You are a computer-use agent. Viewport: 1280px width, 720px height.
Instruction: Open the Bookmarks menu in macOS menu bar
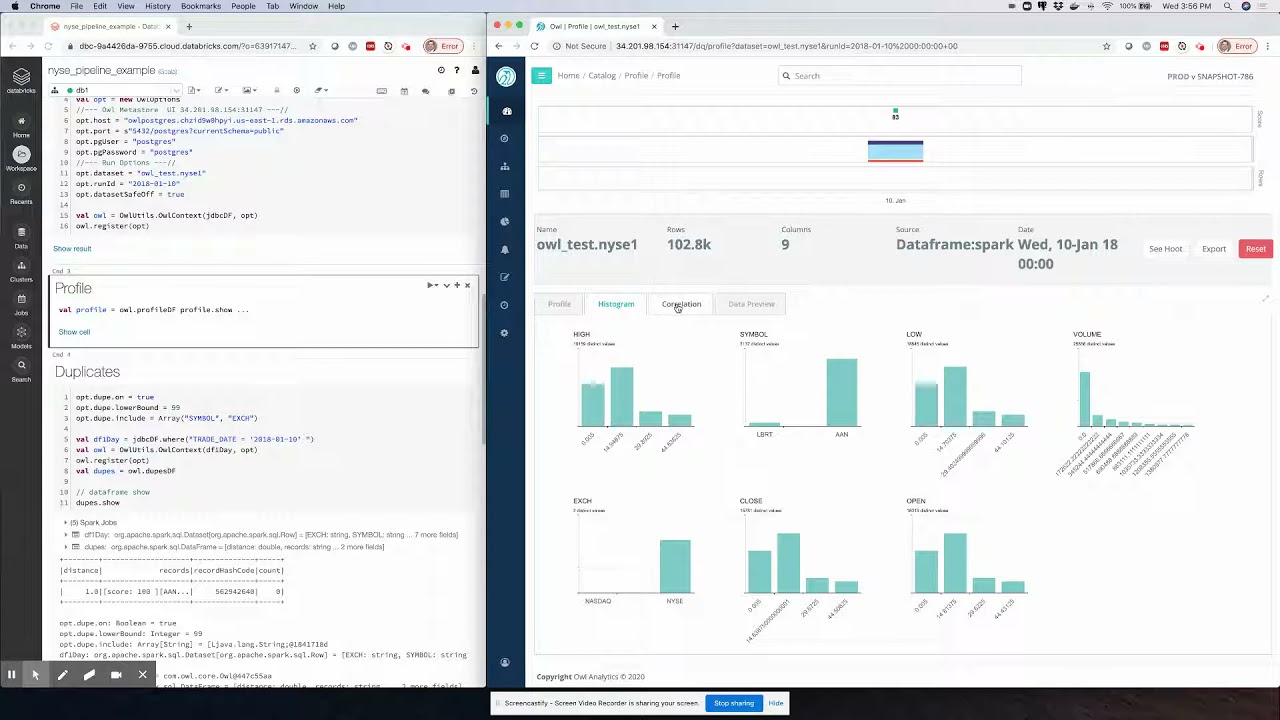point(200,6)
